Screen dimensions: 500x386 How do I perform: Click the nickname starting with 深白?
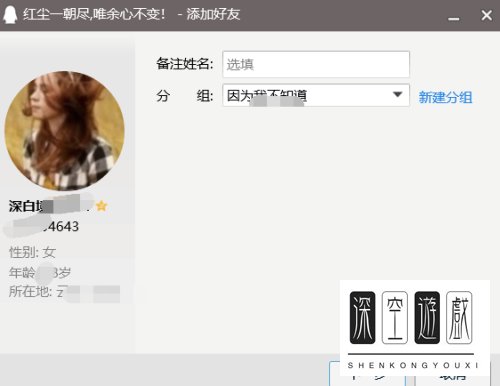(49, 206)
